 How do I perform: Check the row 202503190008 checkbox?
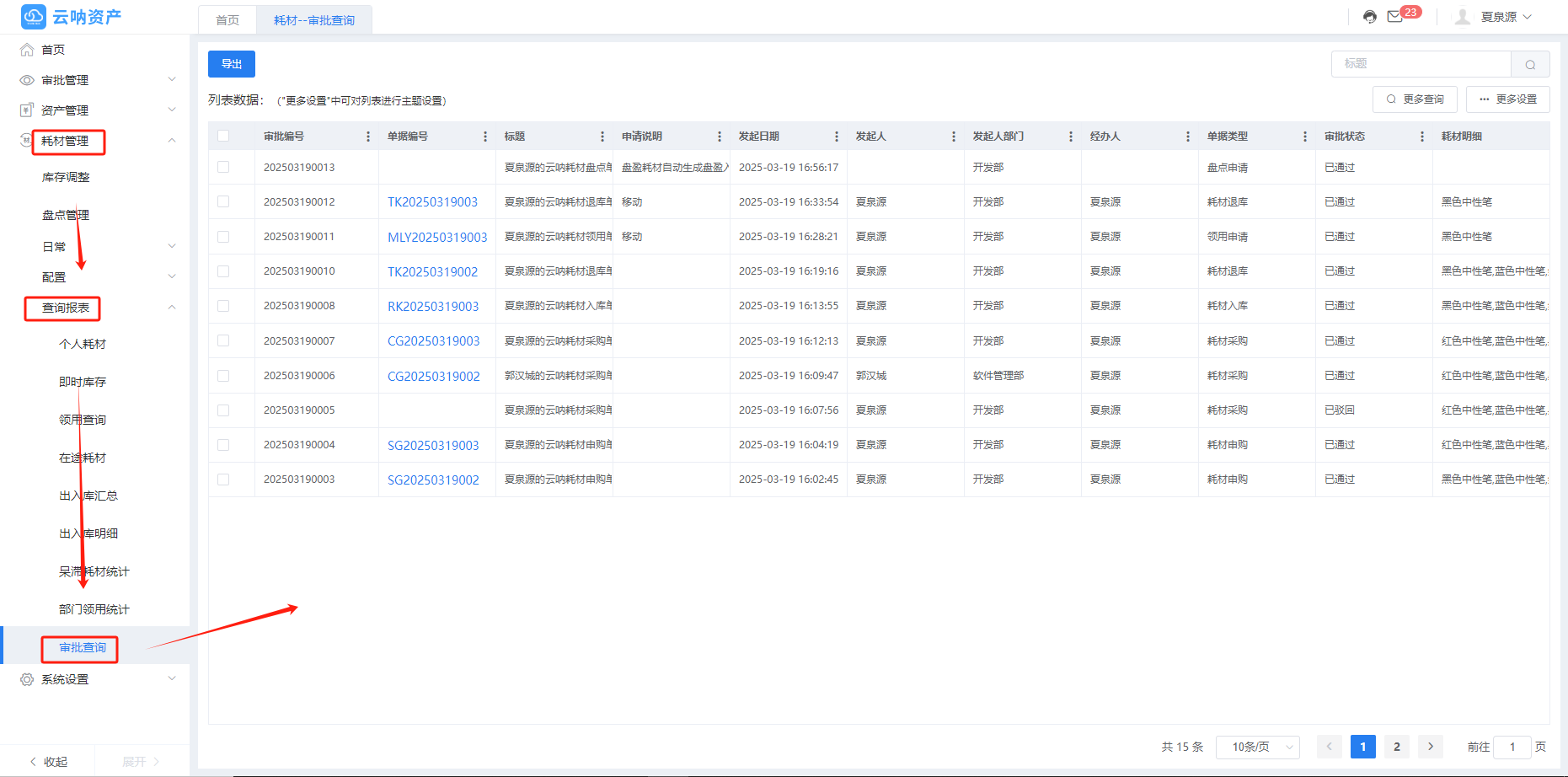[x=223, y=306]
